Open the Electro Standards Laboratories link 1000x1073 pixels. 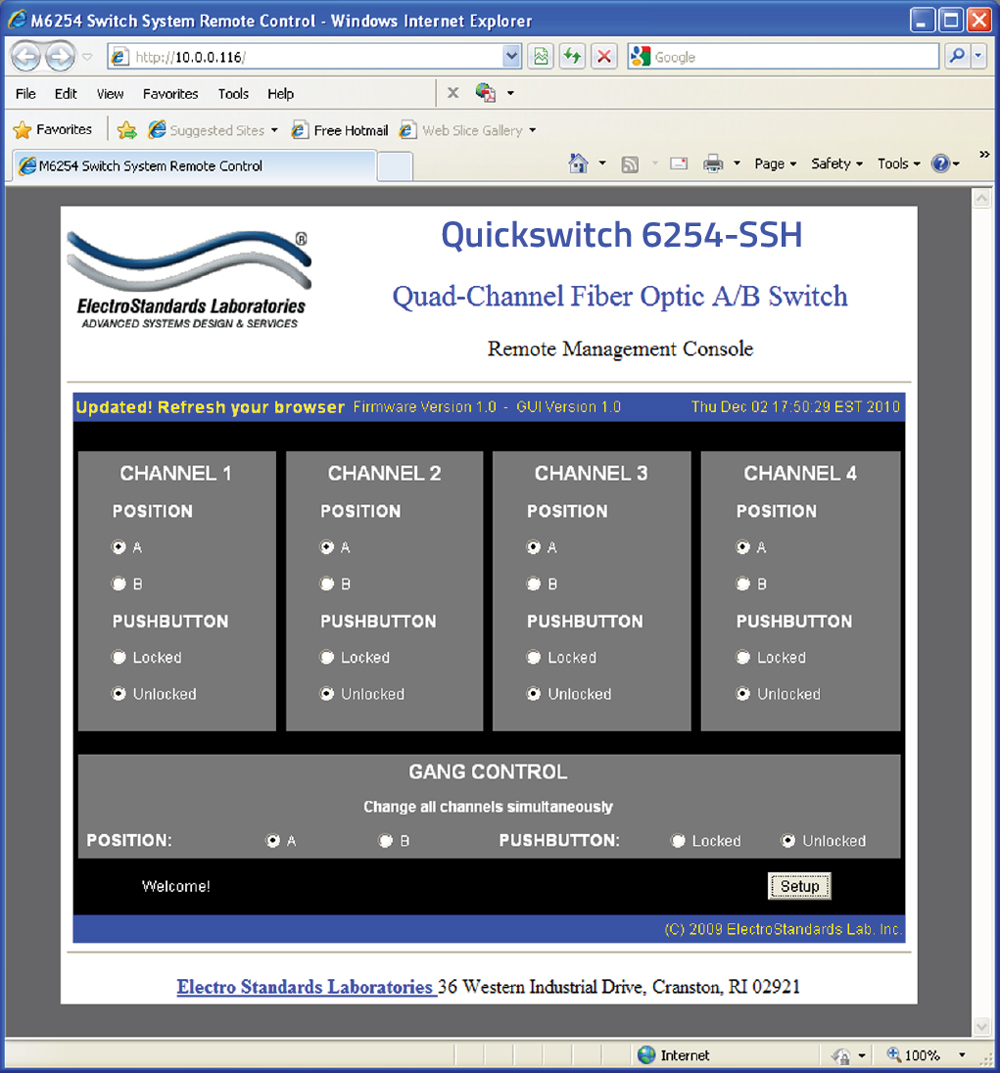306,987
